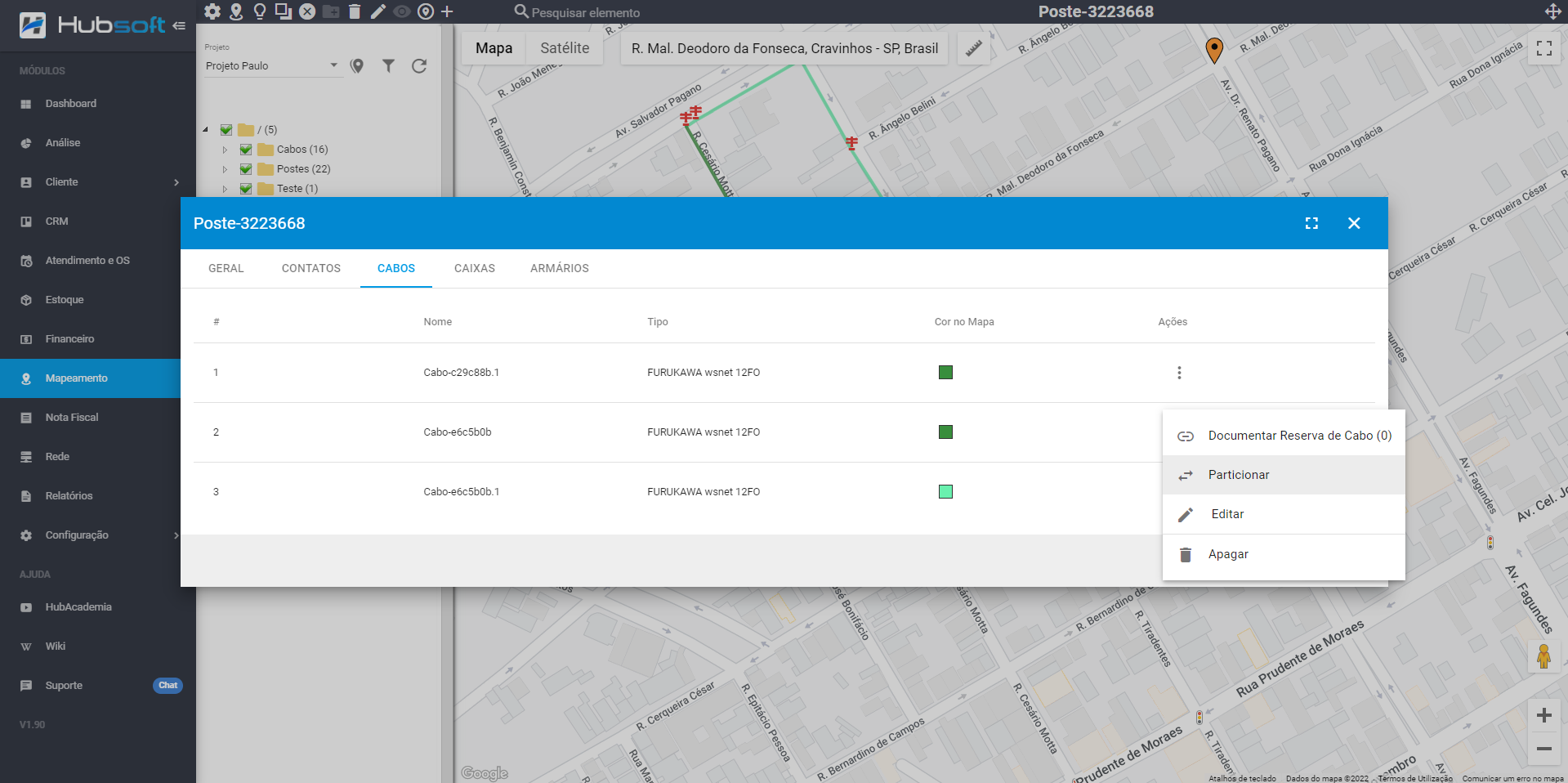Open the CONTATOS tab
The width and height of the screenshot is (1568, 783).
coord(311,268)
